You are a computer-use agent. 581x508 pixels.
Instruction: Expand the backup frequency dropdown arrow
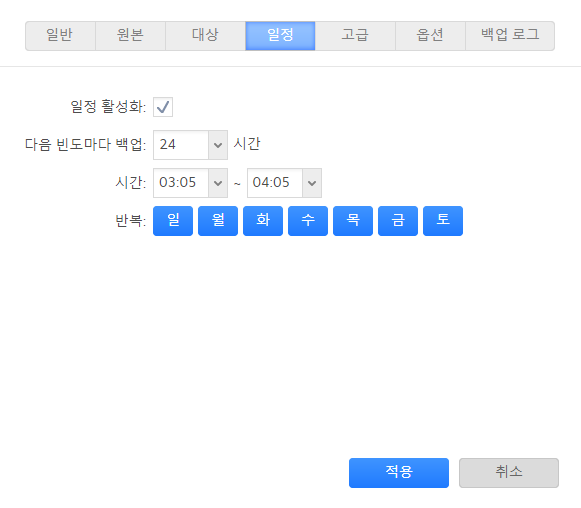[x=218, y=145]
